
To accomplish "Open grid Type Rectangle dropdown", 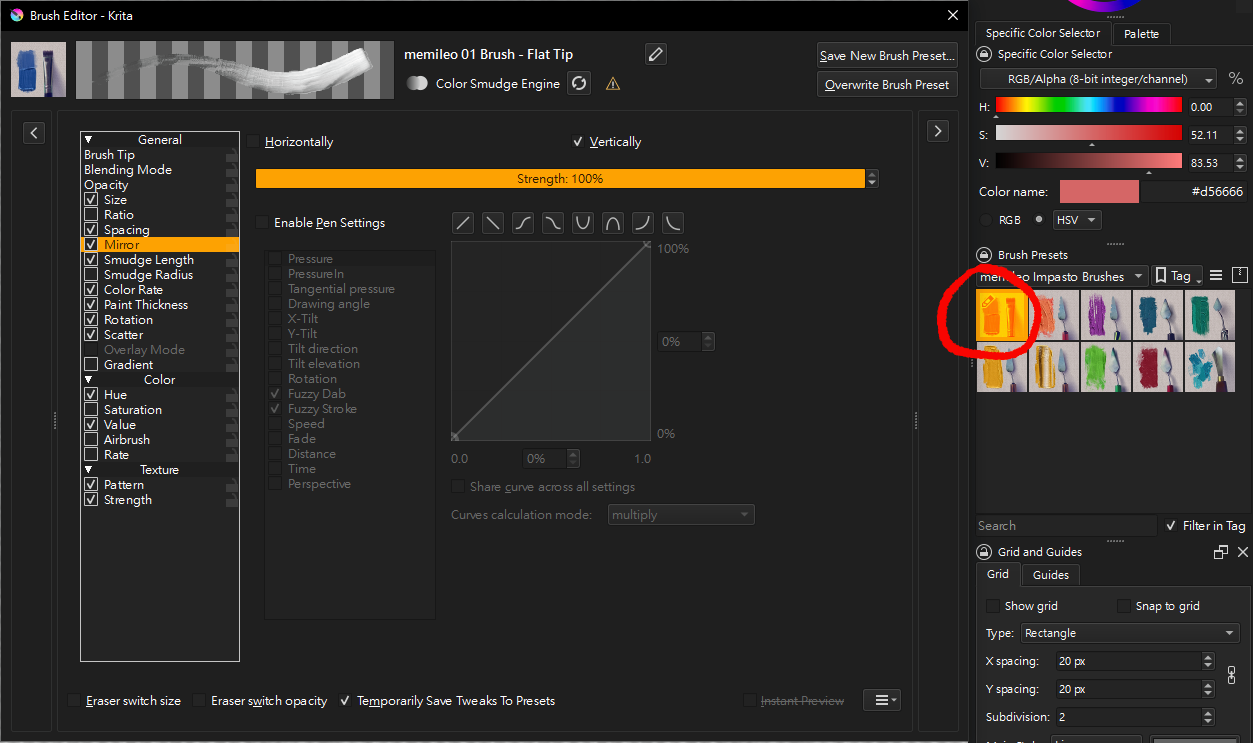I will [1129, 633].
